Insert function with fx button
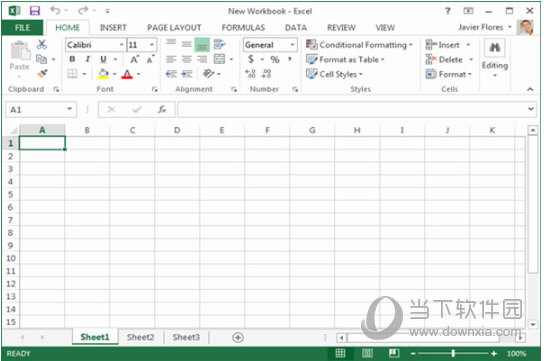Viewport: 546px width, 361px height. coord(162,110)
